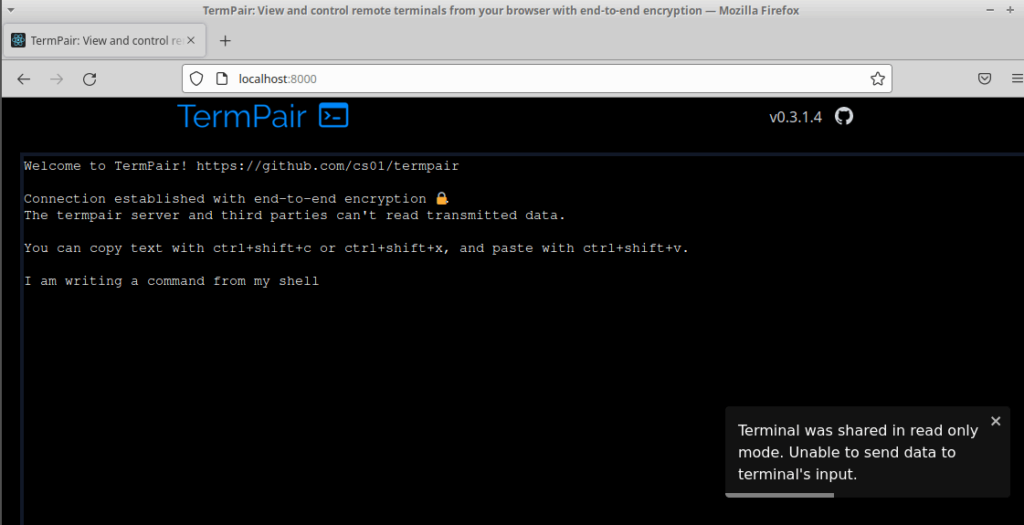Click the toast notification progress bar
1024x525 pixels.
[x=780, y=495]
